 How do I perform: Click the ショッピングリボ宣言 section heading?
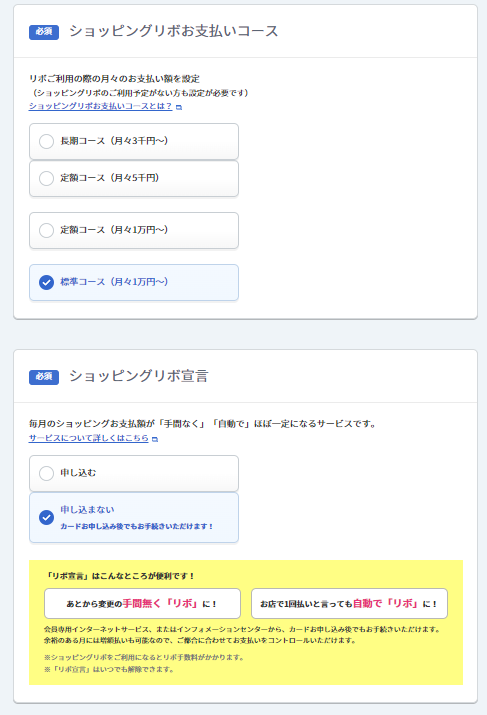coord(139,376)
